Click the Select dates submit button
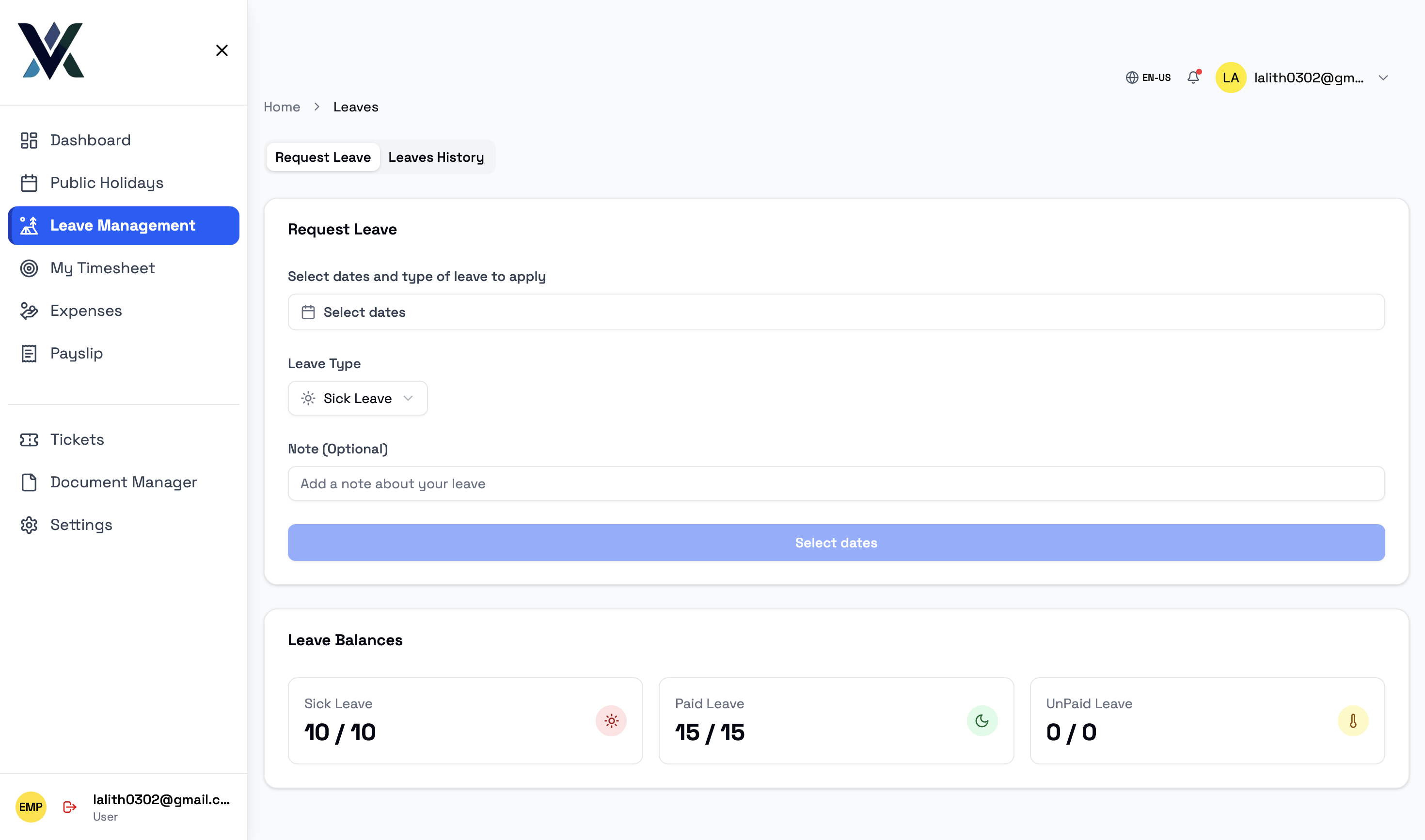 (836, 542)
